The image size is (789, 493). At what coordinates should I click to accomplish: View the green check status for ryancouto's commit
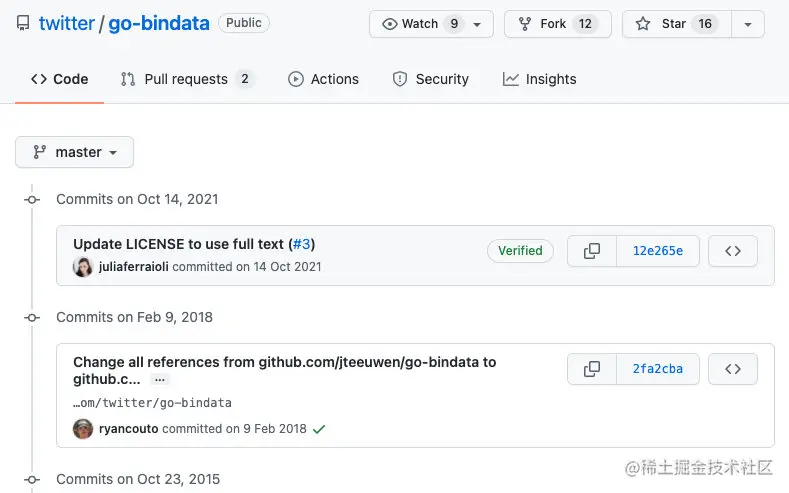click(319, 429)
